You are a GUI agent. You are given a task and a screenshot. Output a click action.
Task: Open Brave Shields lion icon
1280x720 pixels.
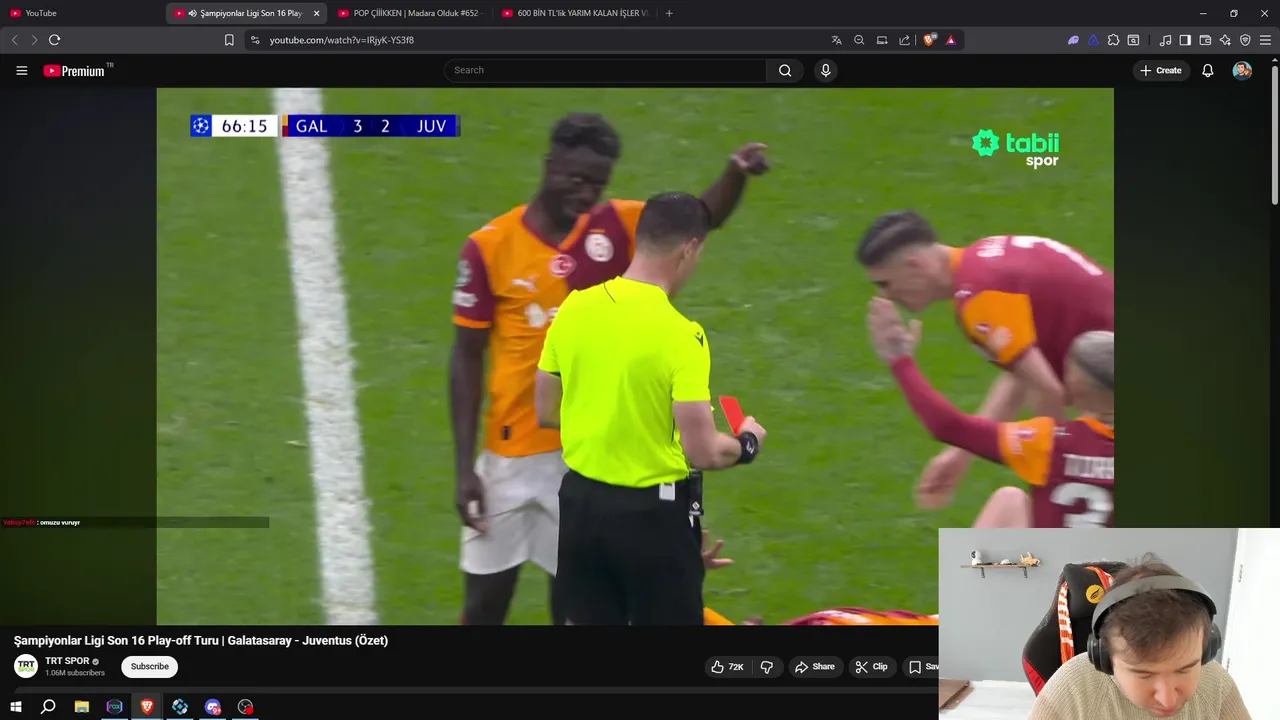pyautogui.click(x=929, y=40)
